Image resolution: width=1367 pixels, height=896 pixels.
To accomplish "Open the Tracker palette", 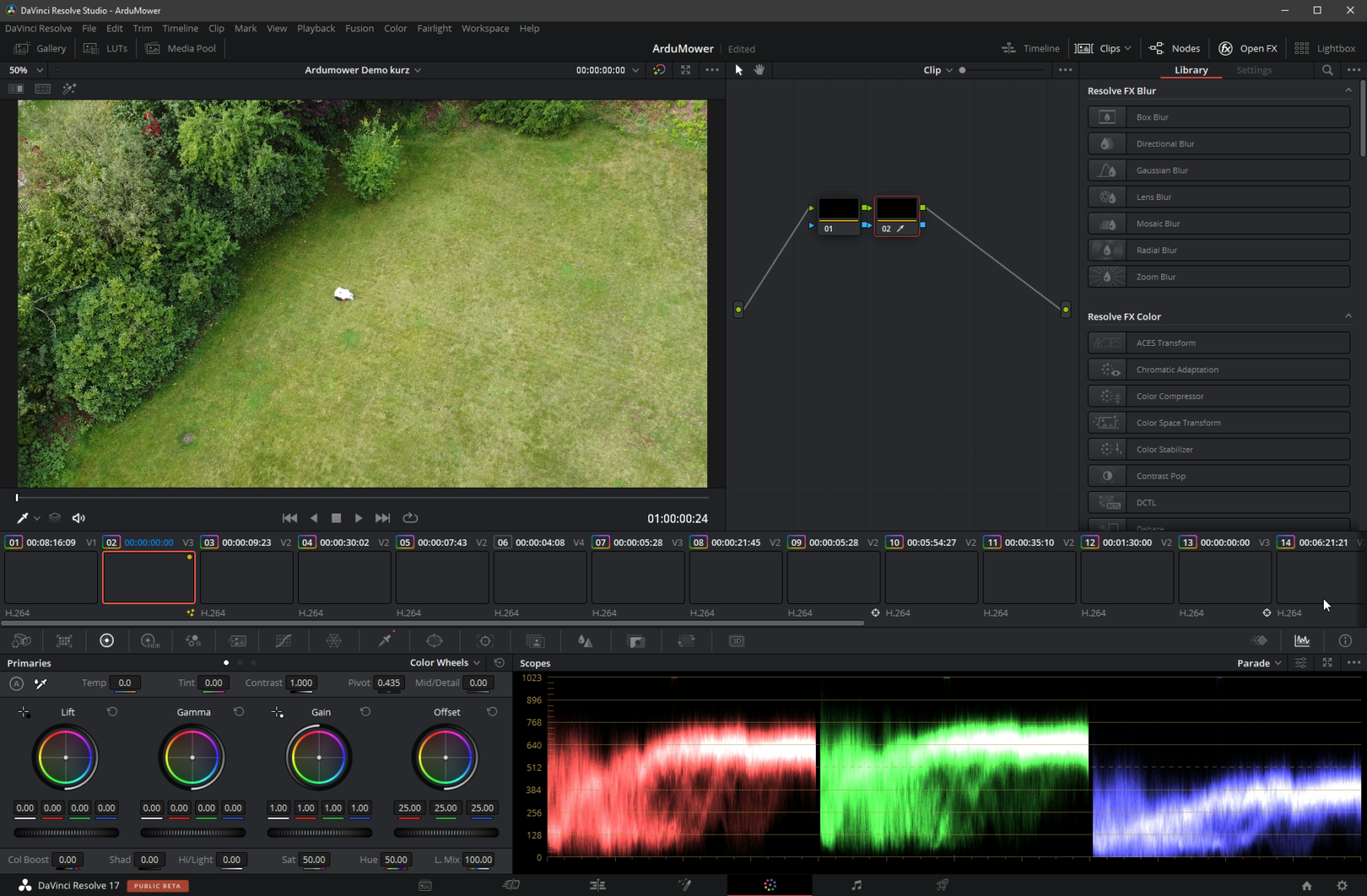I will point(486,640).
